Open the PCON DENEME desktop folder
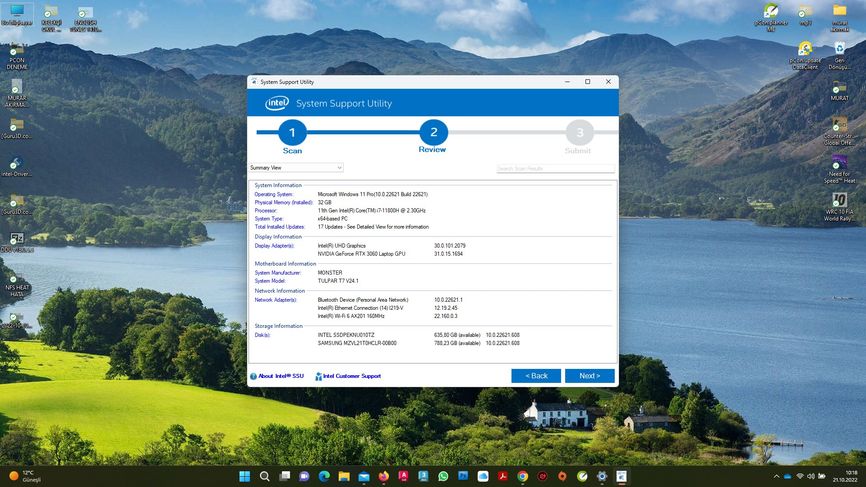Viewport: 866px width, 487px height. click(17, 57)
